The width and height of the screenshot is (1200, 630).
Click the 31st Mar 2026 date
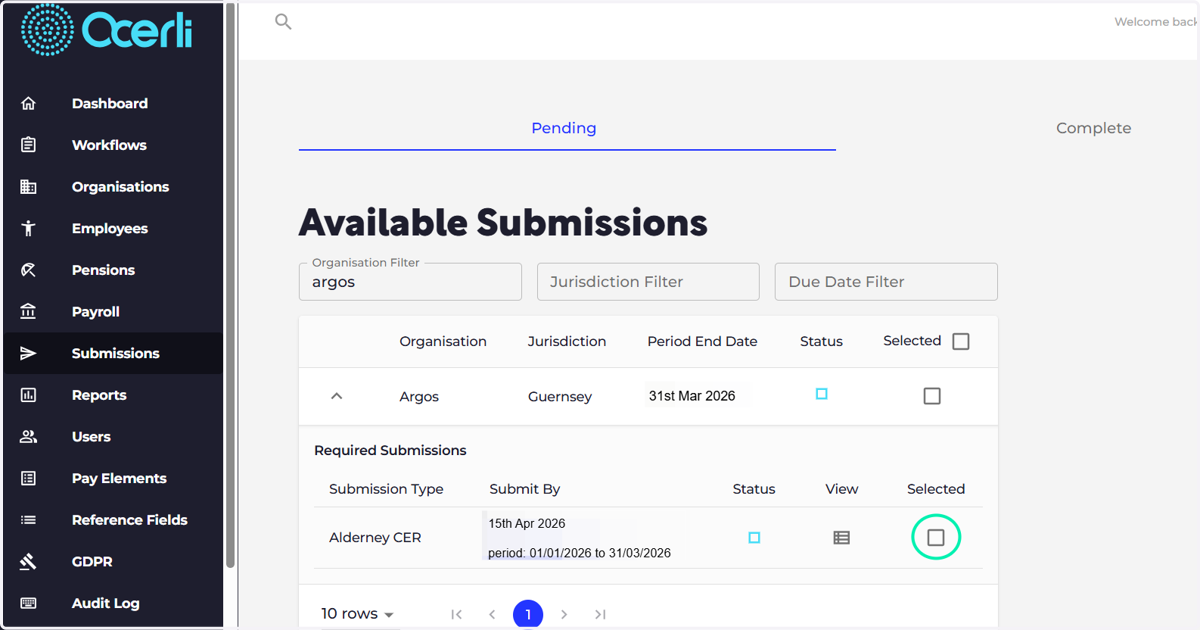(692, 396)
